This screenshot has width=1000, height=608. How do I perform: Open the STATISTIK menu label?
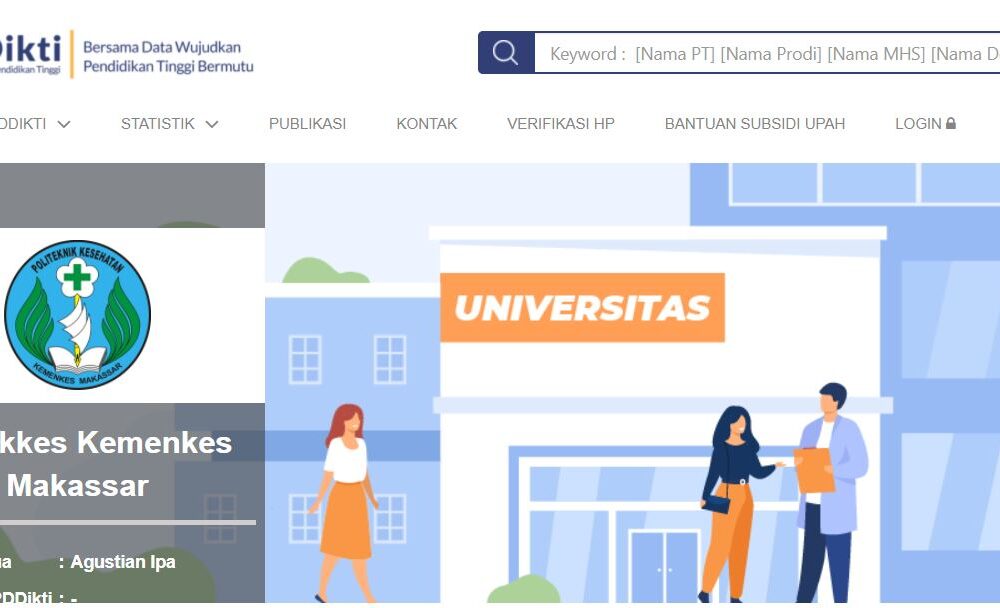pyautogui.click(x=158, y=124)
